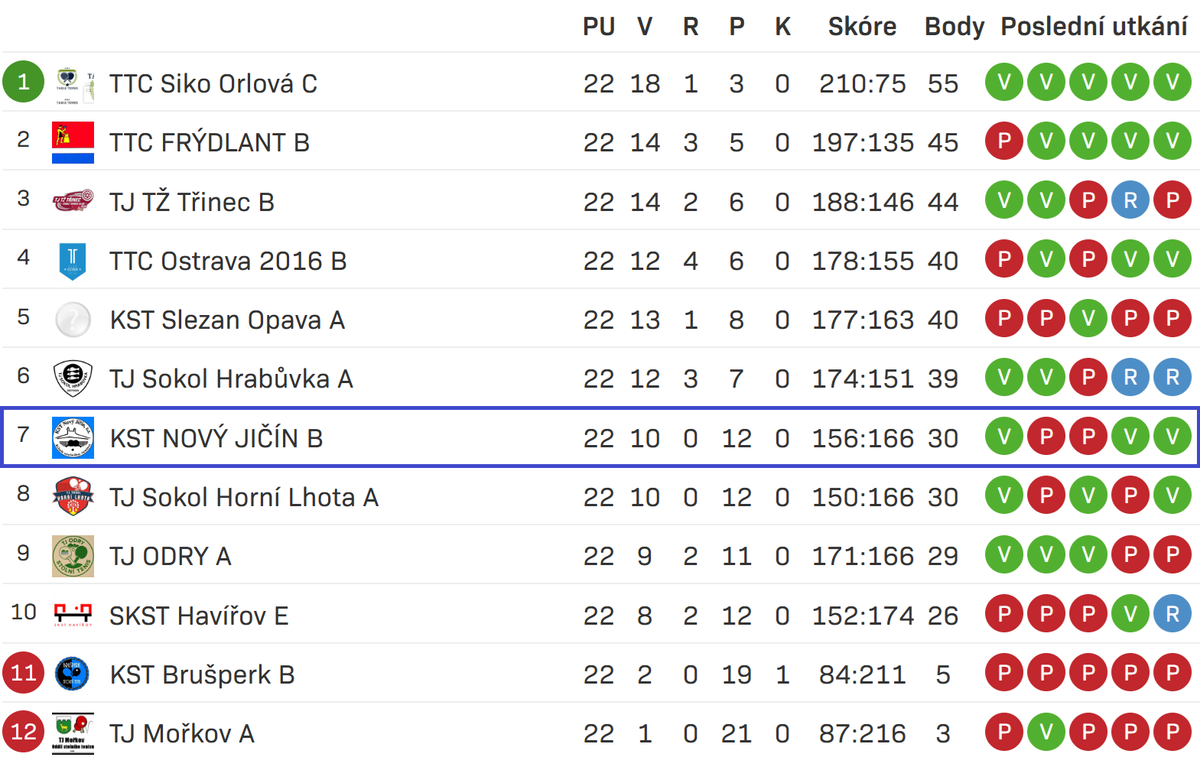Open the TTC Siko Orlová C team page

tap(213, 84)
